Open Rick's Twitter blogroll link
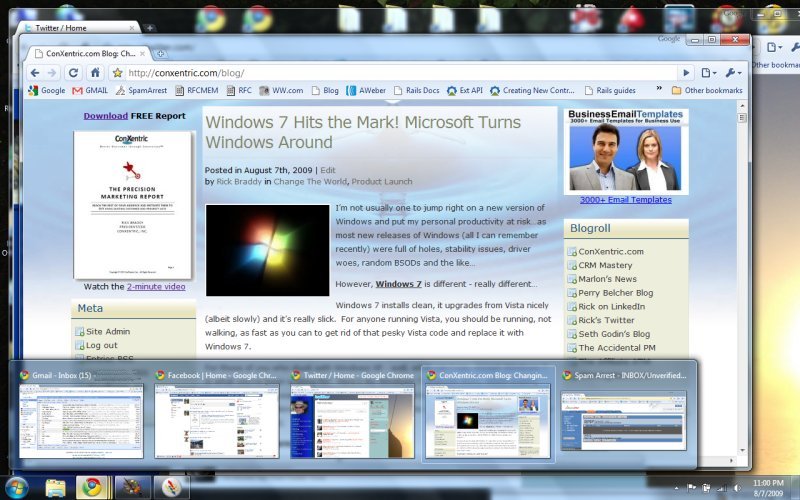800x500 pixels. pyautogui.click(x=606, y=320)
